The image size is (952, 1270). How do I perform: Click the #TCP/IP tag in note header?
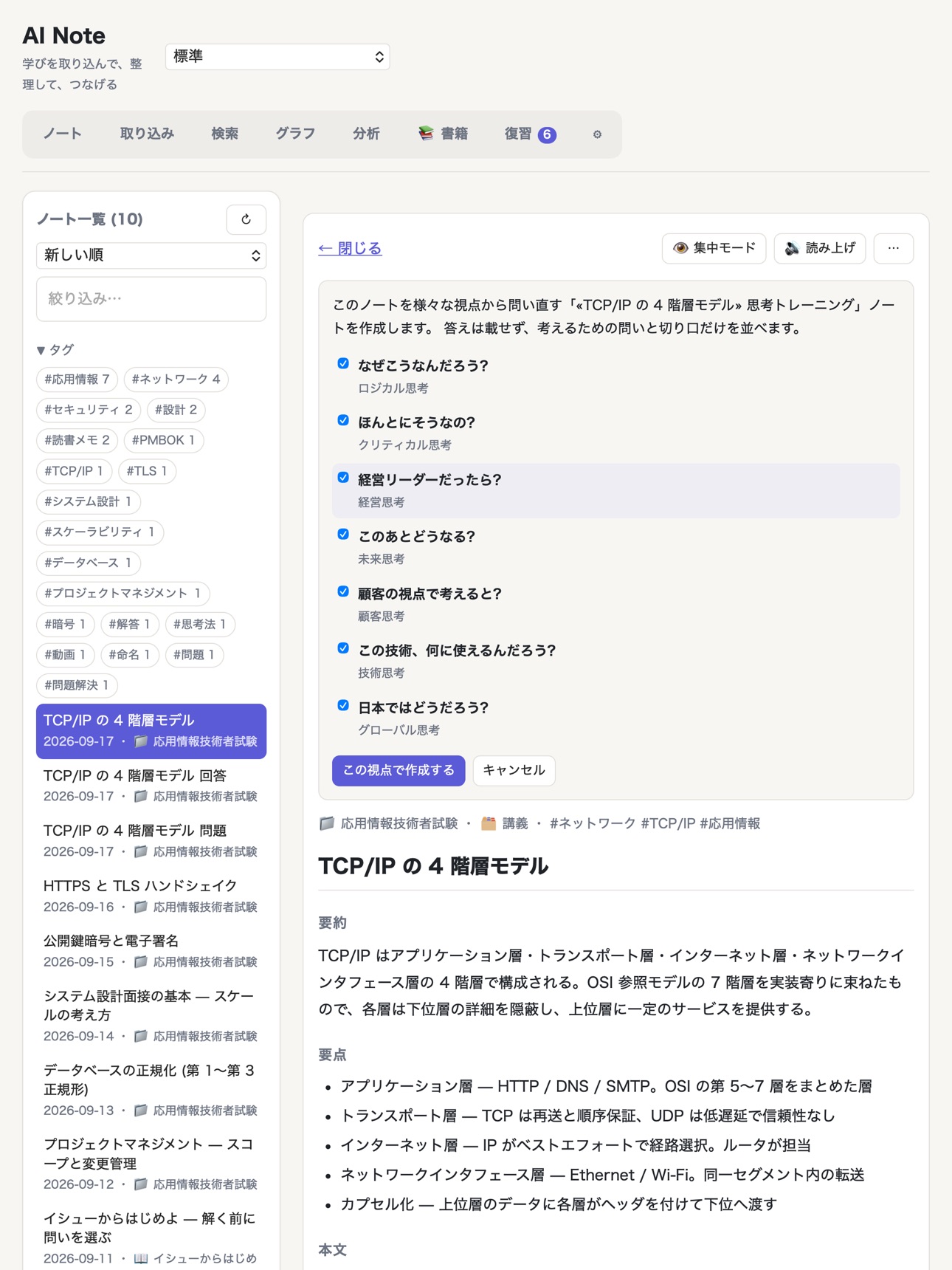668,824
